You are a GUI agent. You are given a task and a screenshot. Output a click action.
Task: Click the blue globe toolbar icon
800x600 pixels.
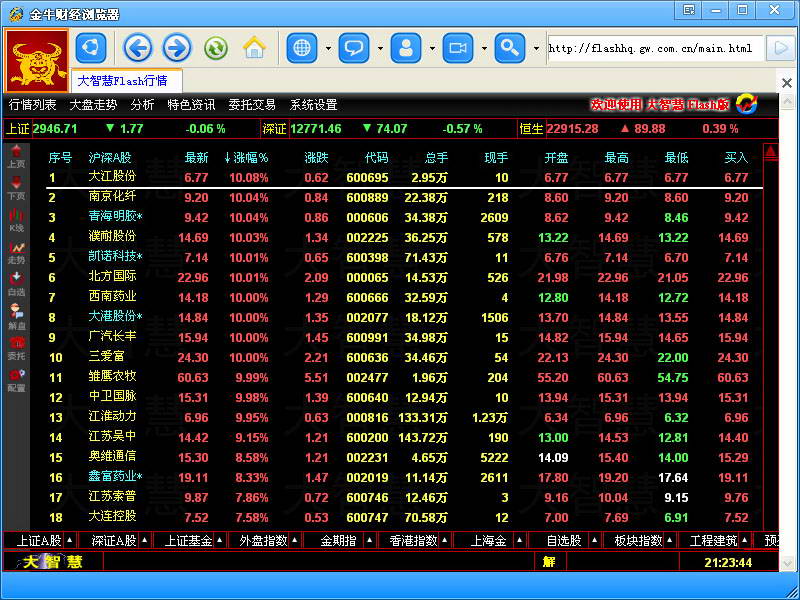pyautogui.click(x=302, y=48)
